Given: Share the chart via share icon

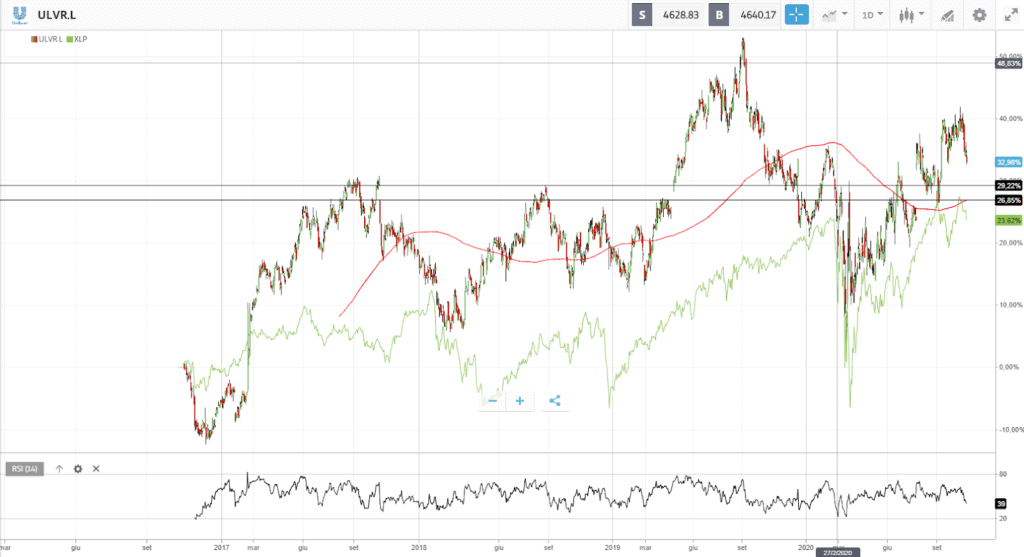Looking at the screenshot, I should tap(554, 401).
